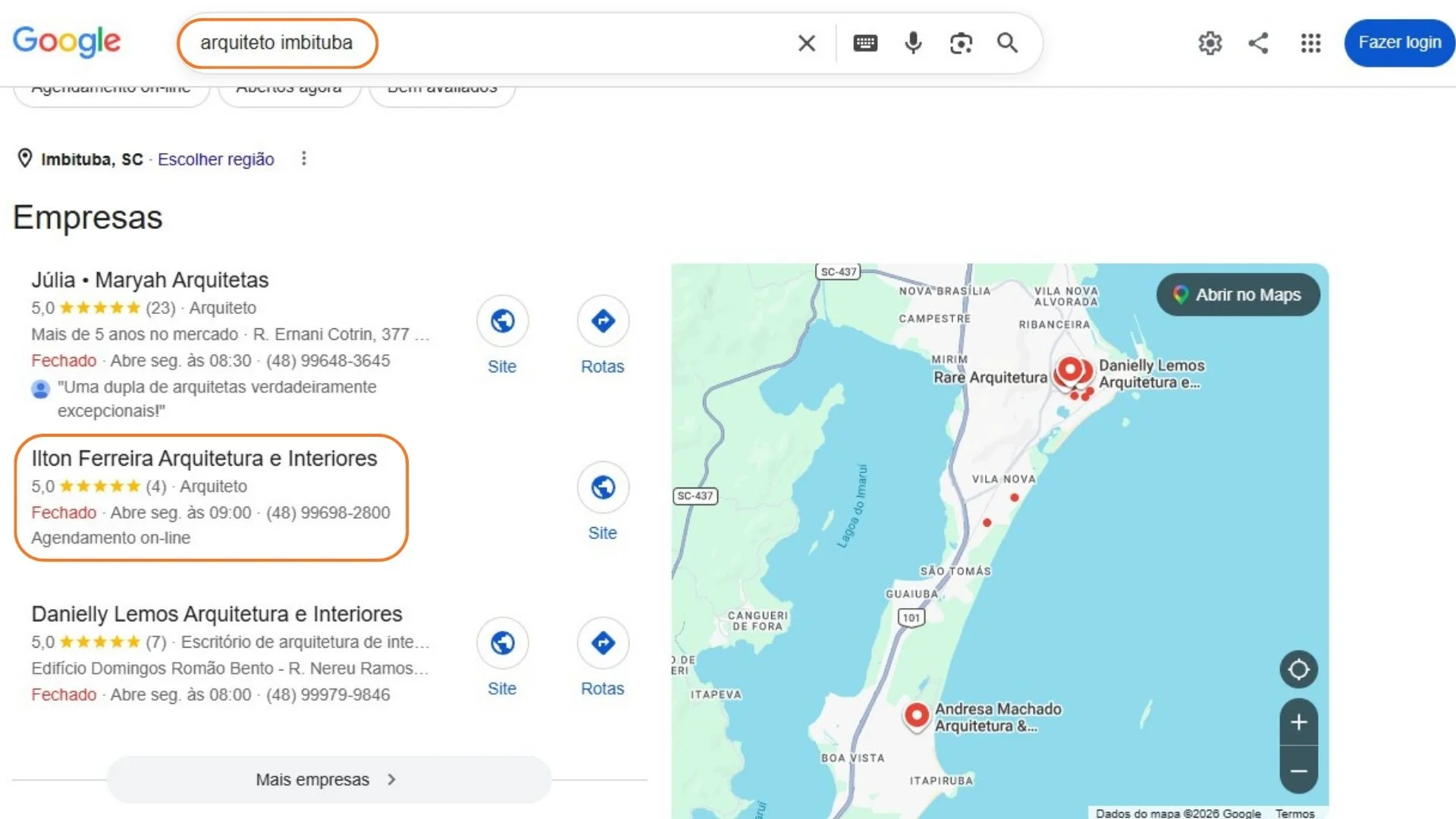Image resolution: width=1456 pixels, height=819 pixels.
Task: Click the Google logo
Action: pyautogui.click(x=67, y=42)
